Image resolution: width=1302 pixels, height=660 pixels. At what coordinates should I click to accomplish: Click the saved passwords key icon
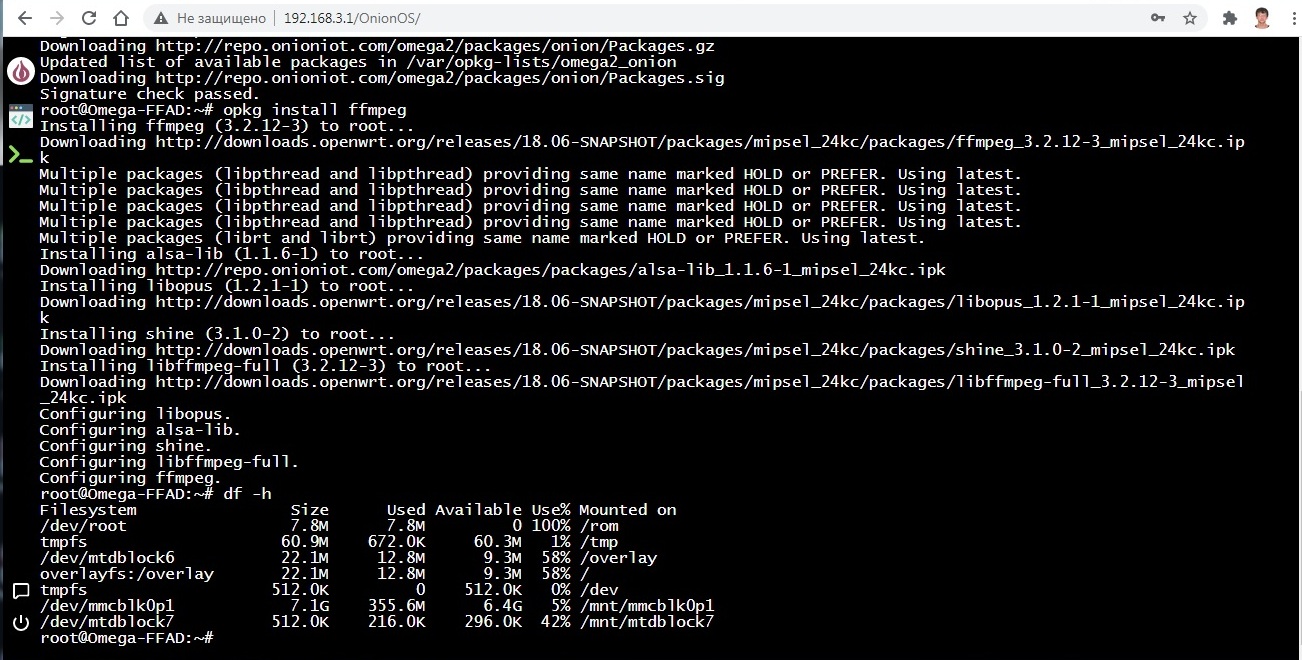coord(1158,18)
